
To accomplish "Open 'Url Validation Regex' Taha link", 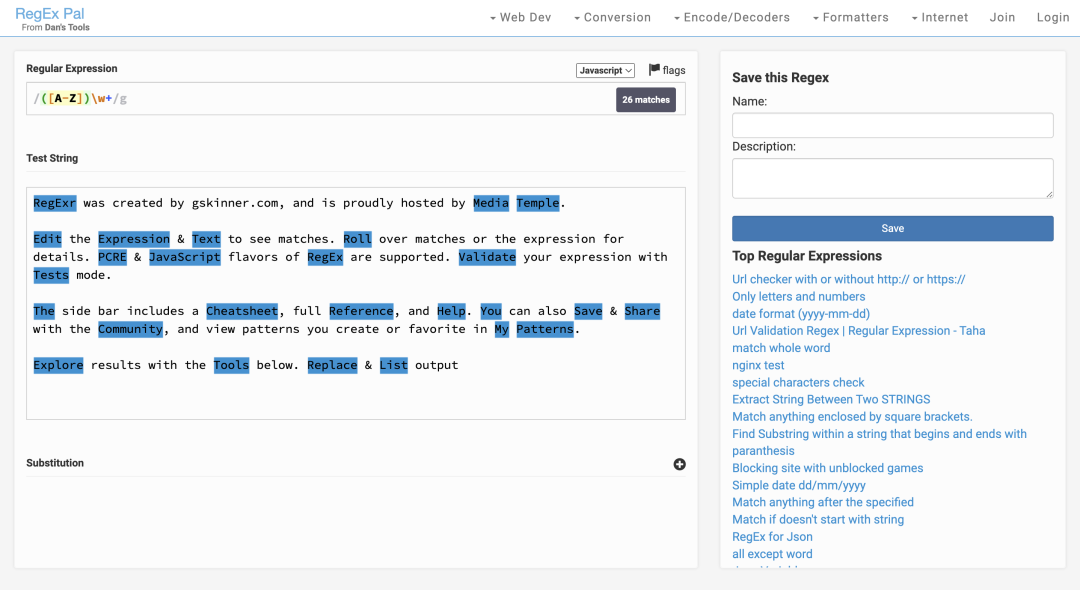I will click(x=858, y=331).
